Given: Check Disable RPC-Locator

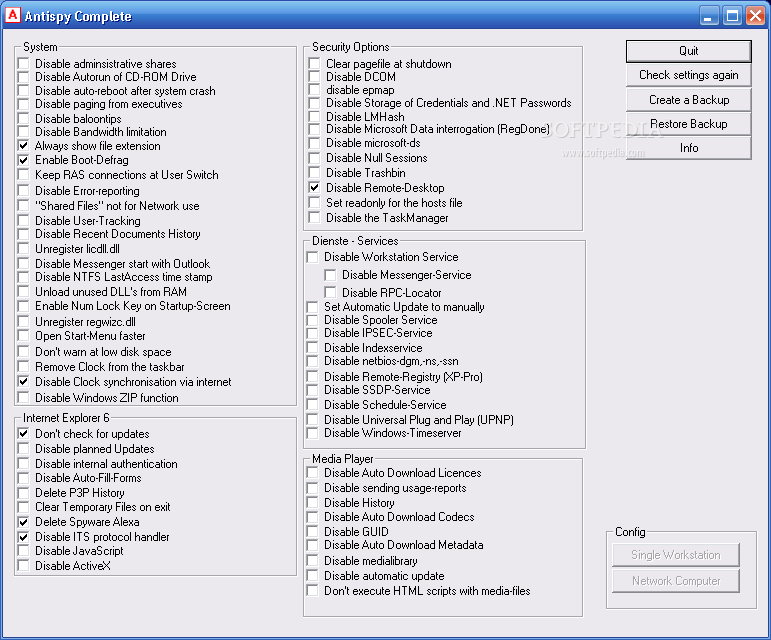Looking at the screenshot, I should click(x=330, y=292).
